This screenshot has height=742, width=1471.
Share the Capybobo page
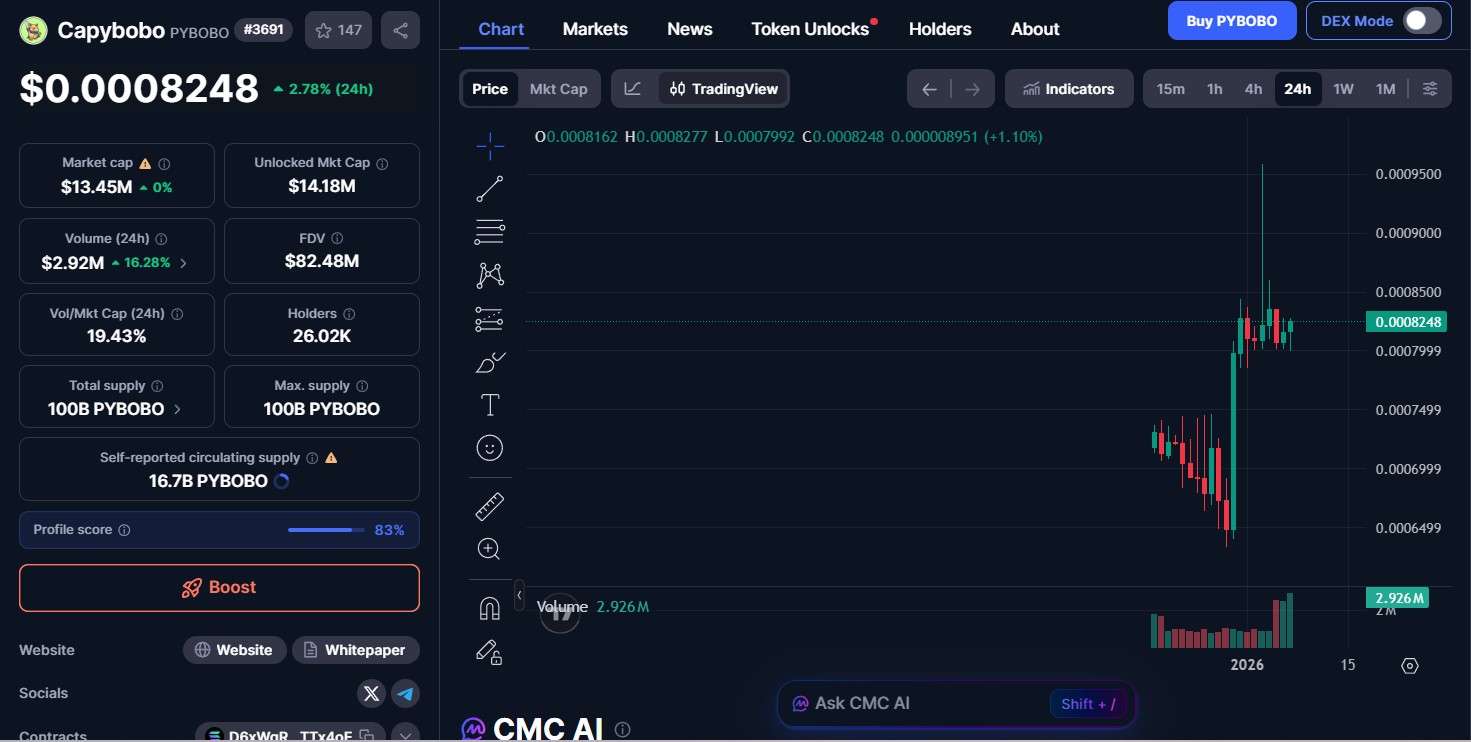pyautogui.click(x=401, y=30)
